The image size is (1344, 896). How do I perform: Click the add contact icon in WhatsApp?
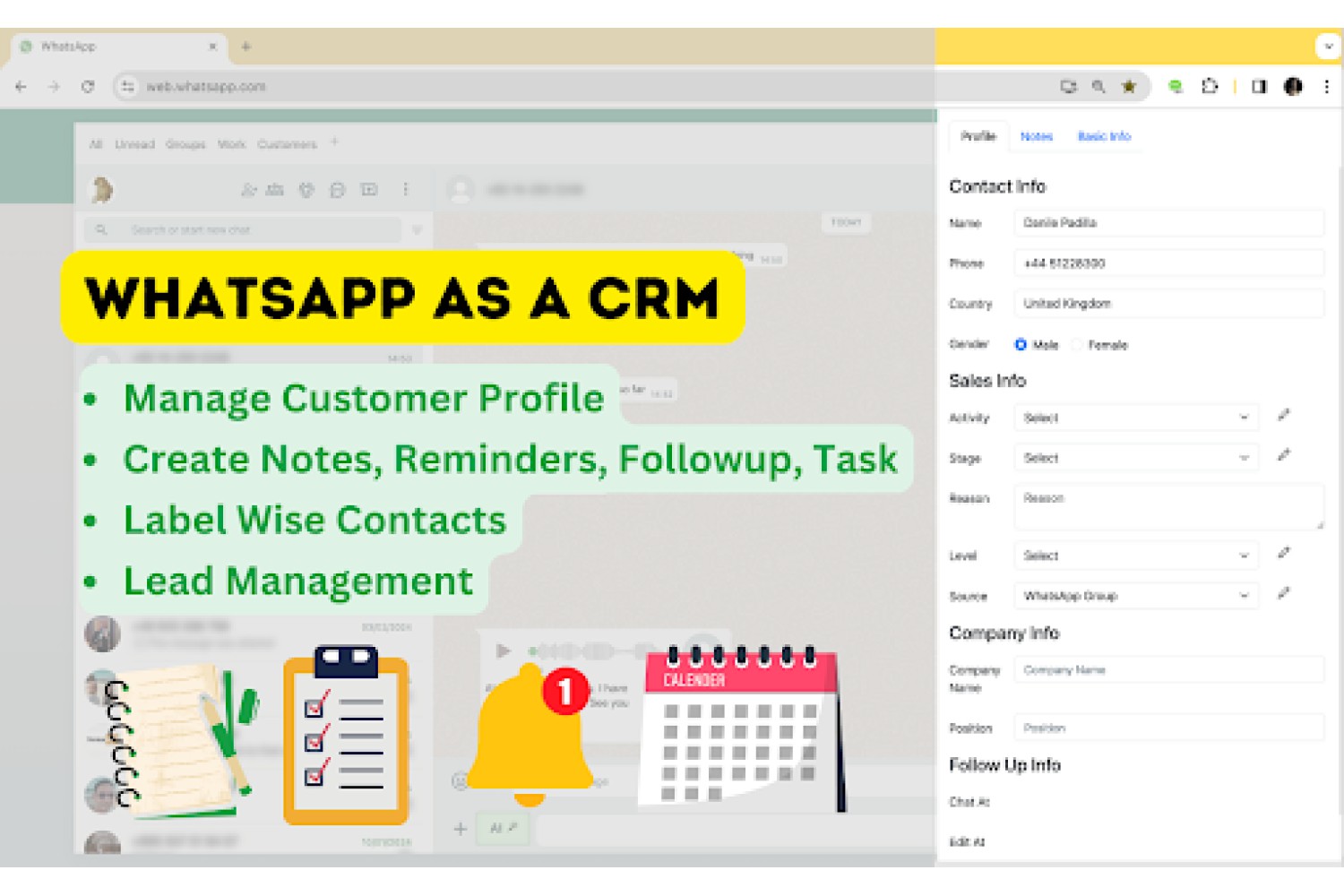coord(249,190)
